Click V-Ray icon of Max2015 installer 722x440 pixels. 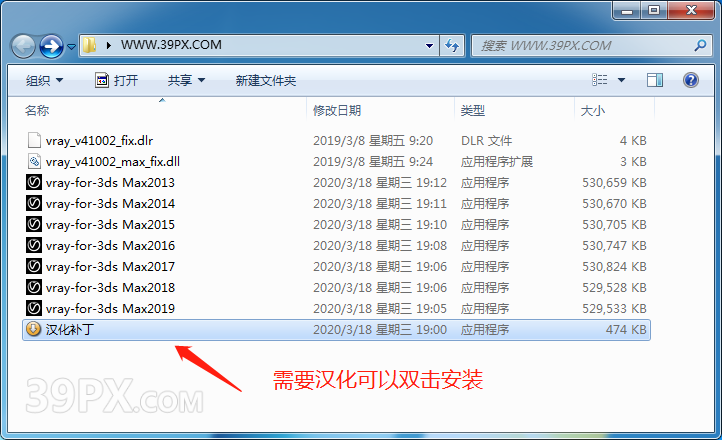(x=34, y=224)
